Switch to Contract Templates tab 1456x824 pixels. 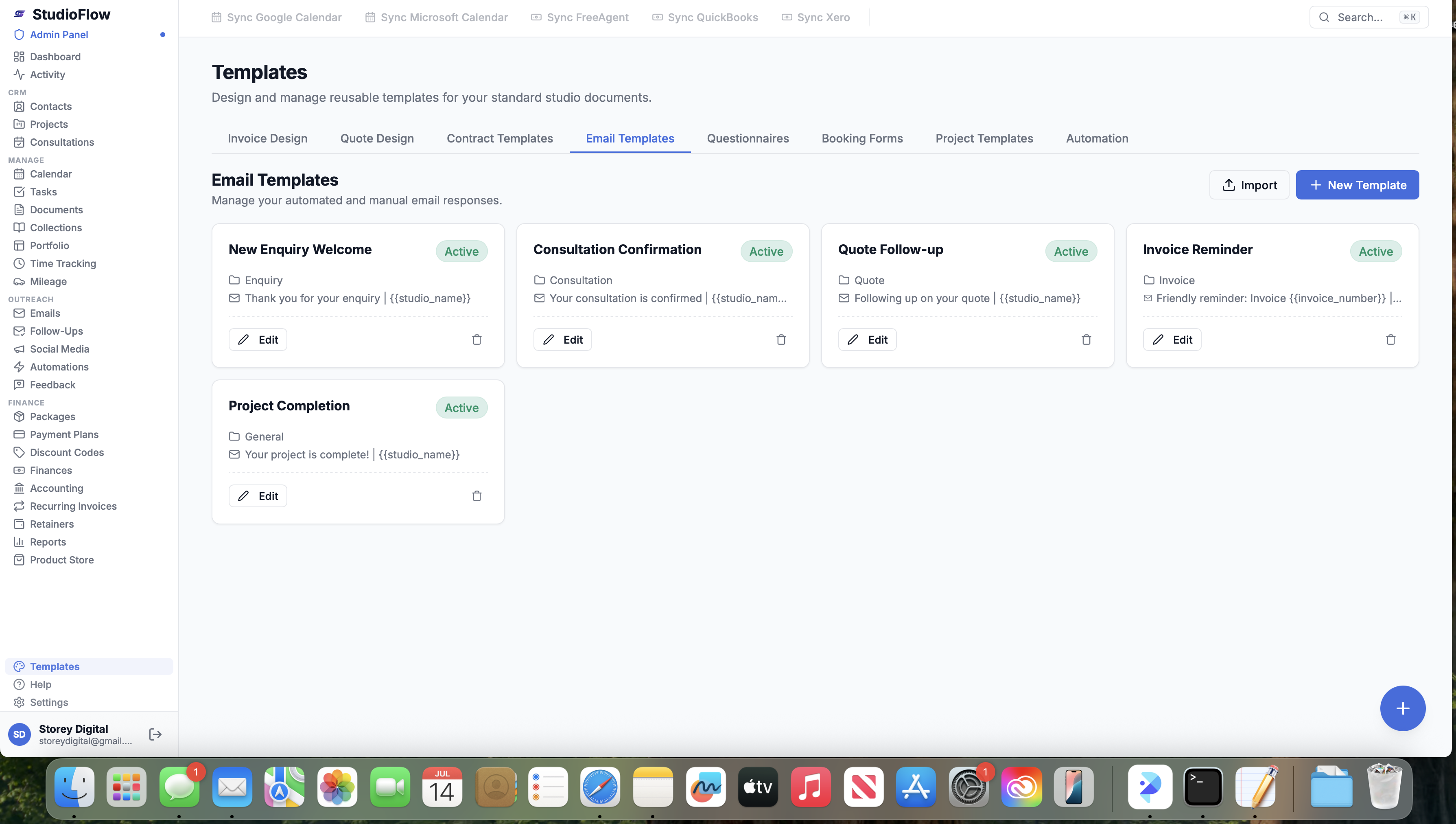coord(499,139)
